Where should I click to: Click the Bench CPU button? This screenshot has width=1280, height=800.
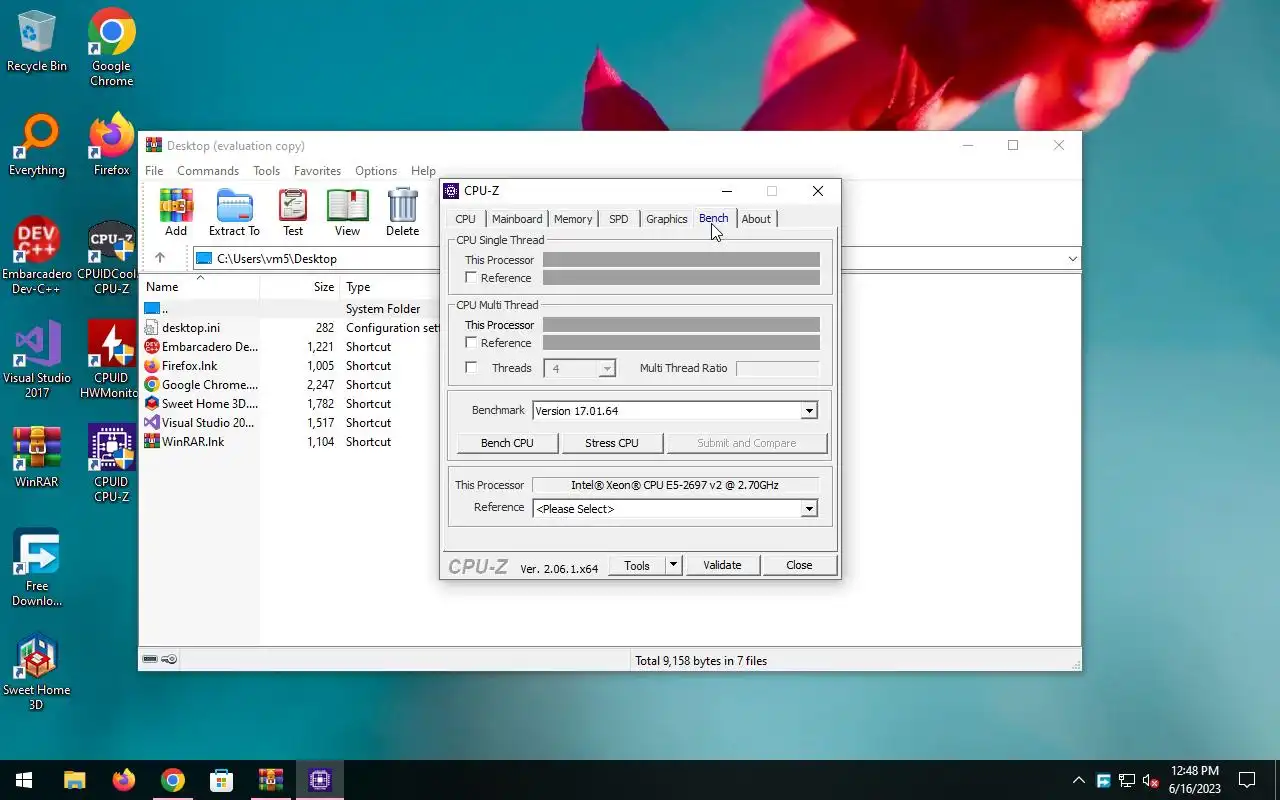(507, 443)
